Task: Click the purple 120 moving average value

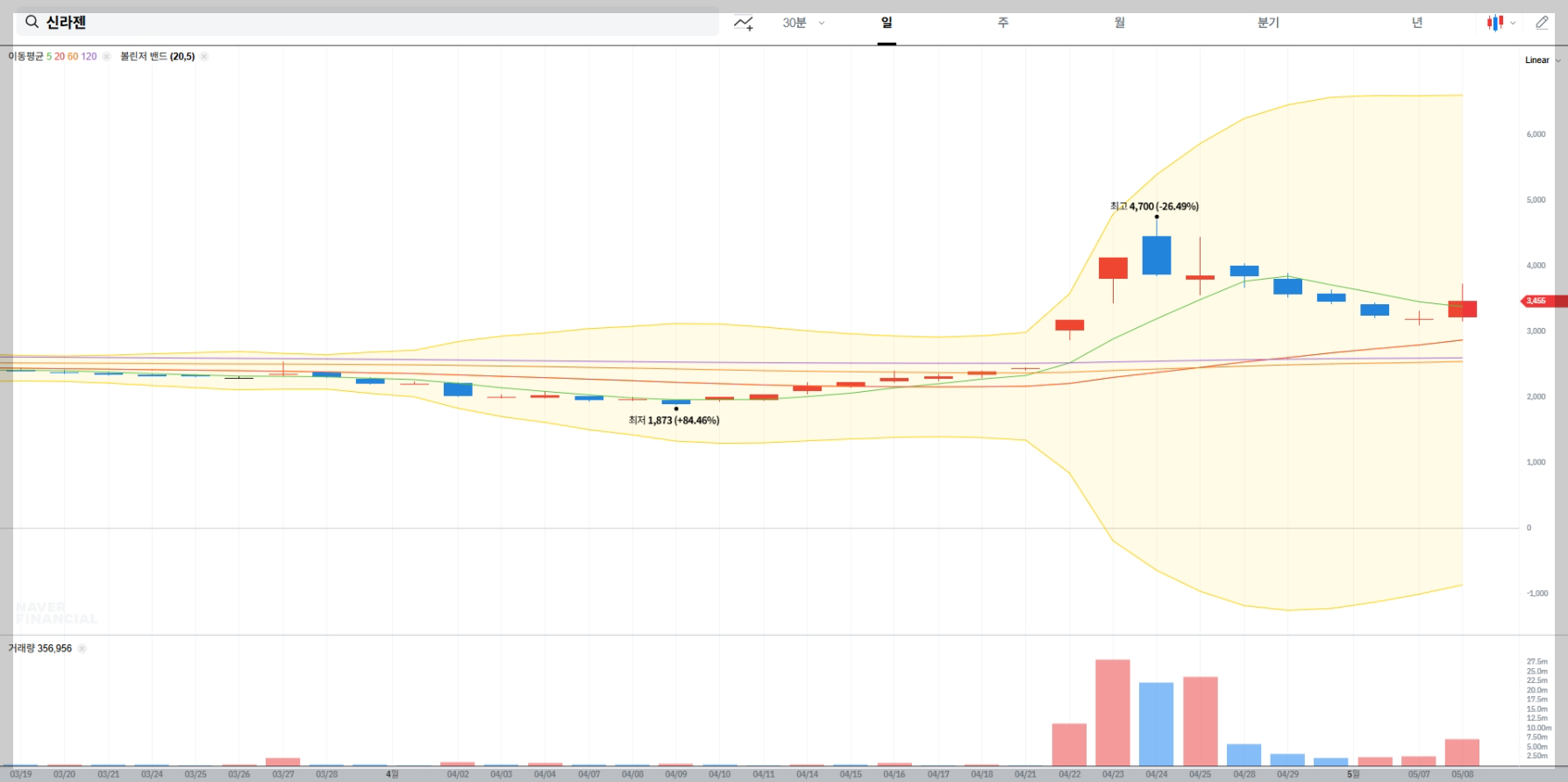Action: tap(89, 56)
